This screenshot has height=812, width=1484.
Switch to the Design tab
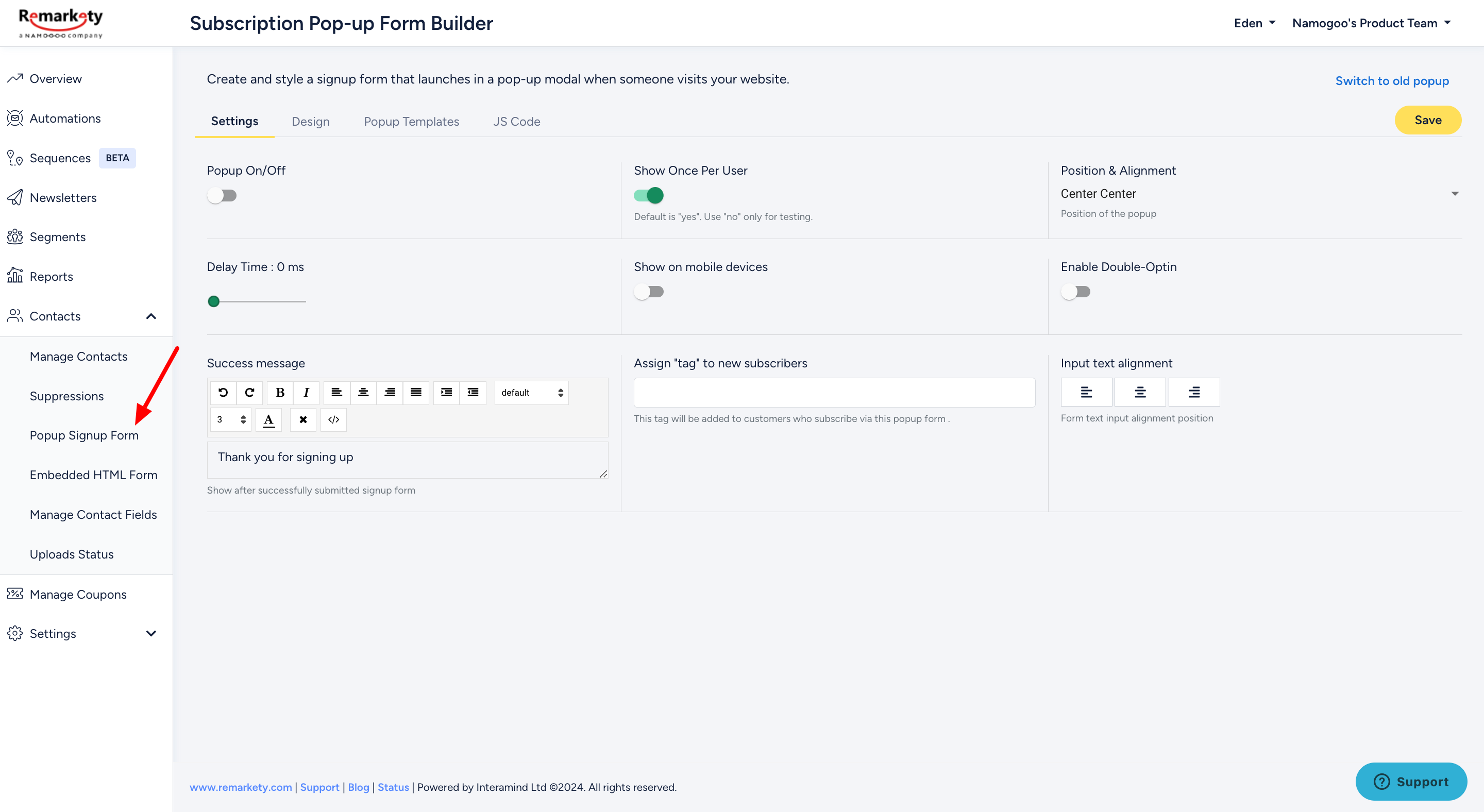[x=311, y=122]
